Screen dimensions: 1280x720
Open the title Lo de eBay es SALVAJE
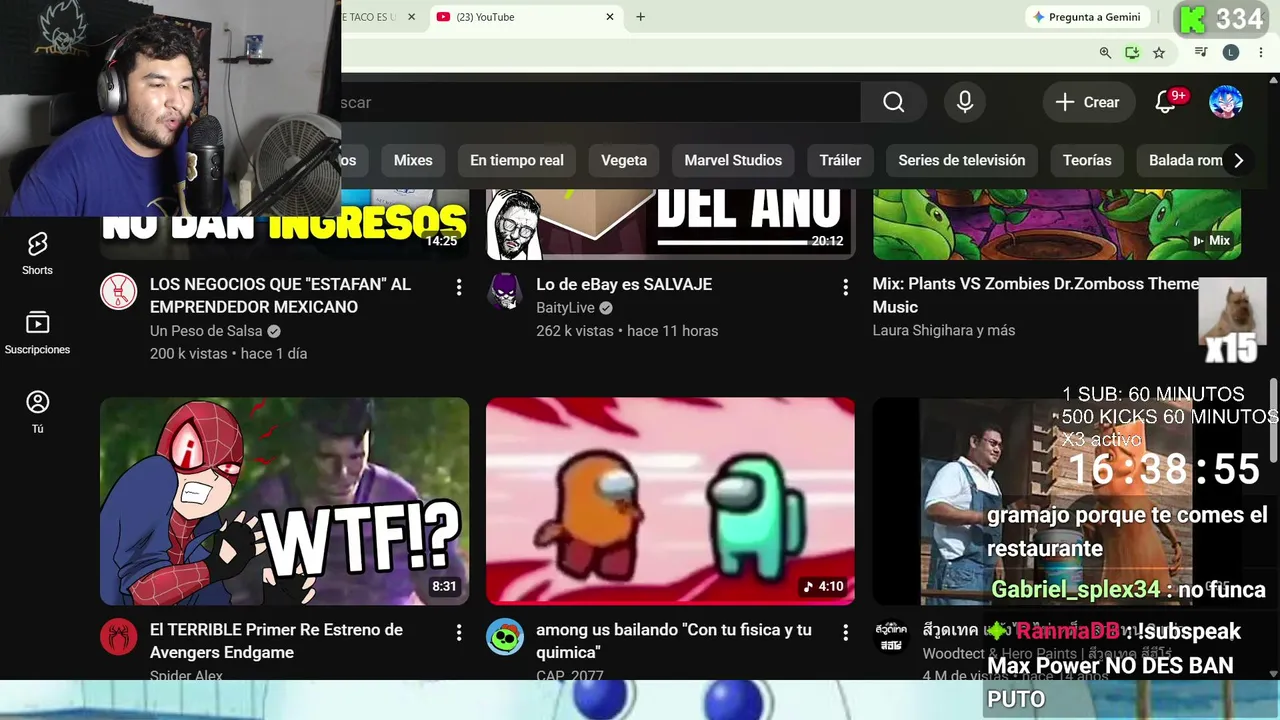[624, 285]
